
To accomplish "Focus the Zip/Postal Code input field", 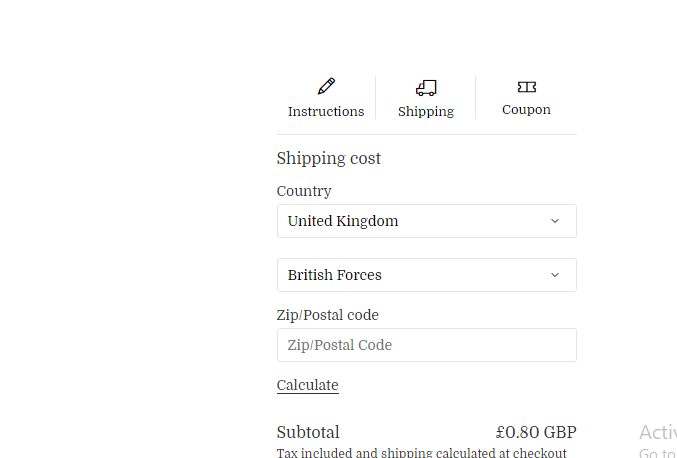I will 427,345.
